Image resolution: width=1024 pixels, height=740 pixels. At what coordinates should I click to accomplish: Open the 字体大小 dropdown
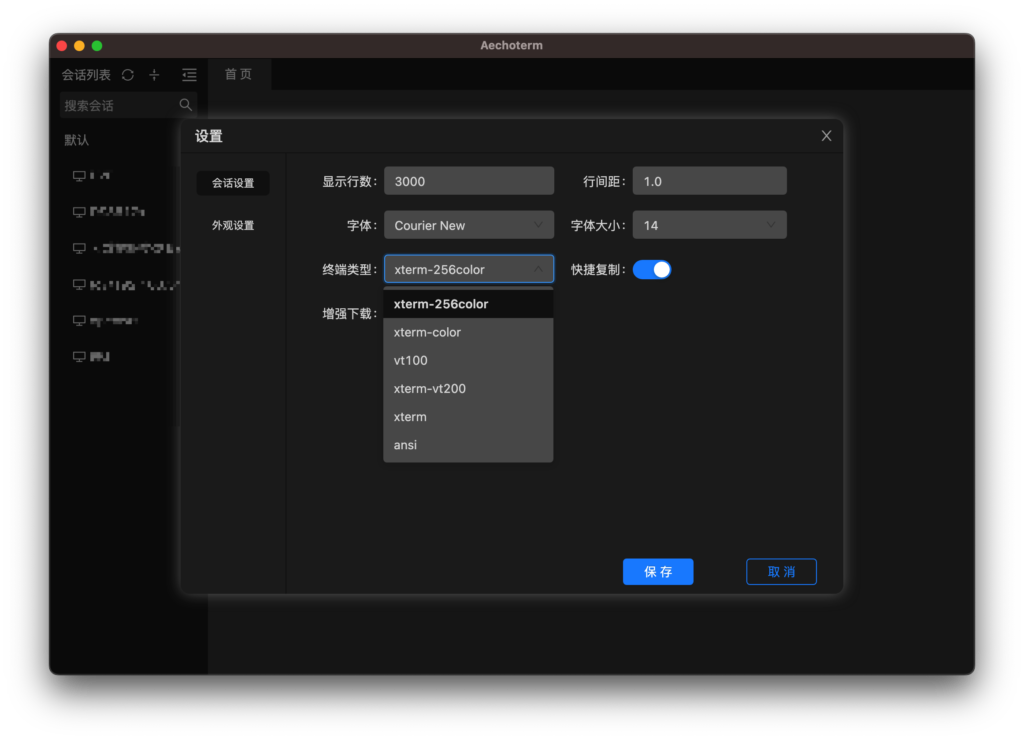709,225
